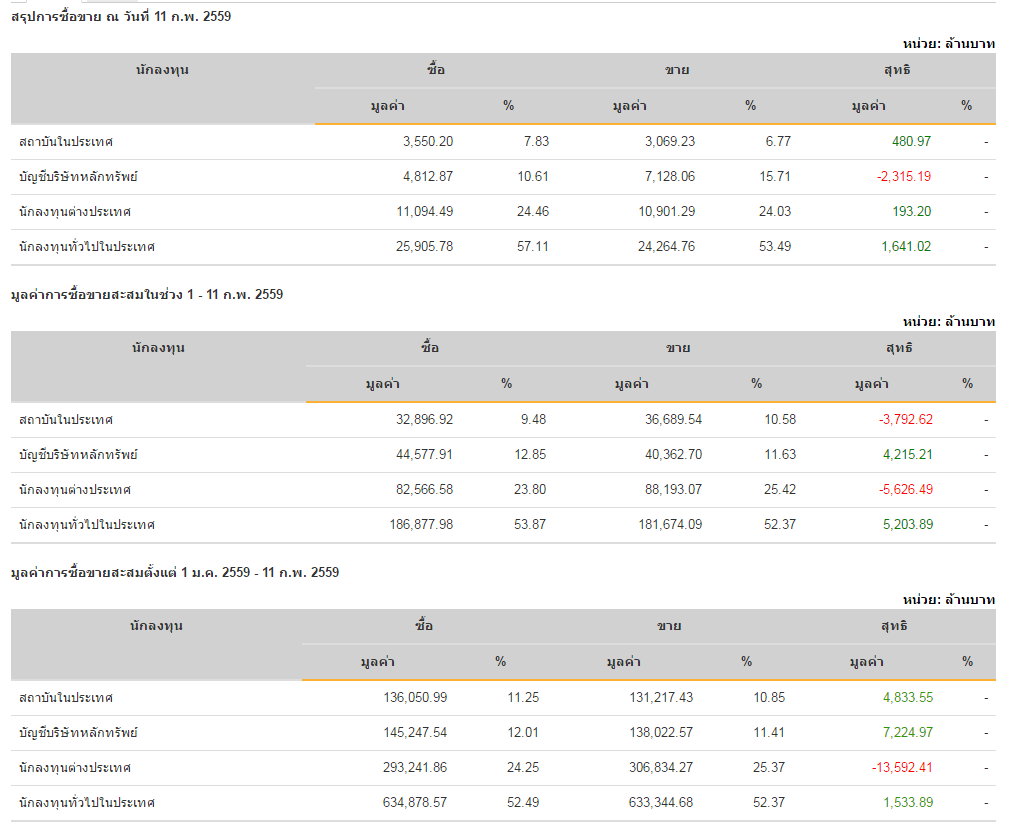The image size is (1009, 835).
Task: Click "นักลงทุนต่างประเทศ" in the 11 ก.พ. 2559 table
Action: (x=75, y=212)
